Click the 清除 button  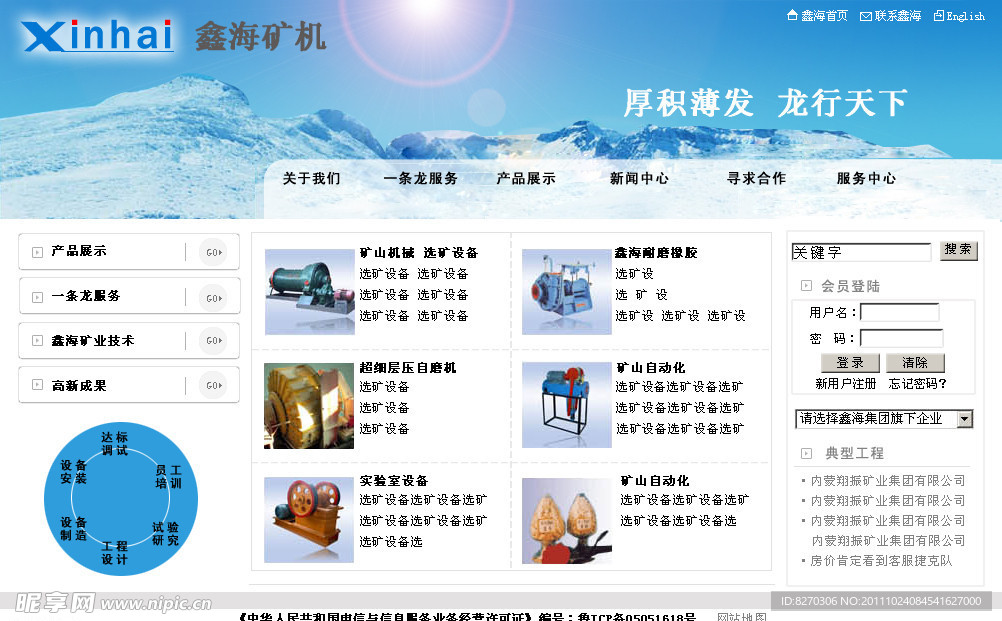(x=915, y=363)
